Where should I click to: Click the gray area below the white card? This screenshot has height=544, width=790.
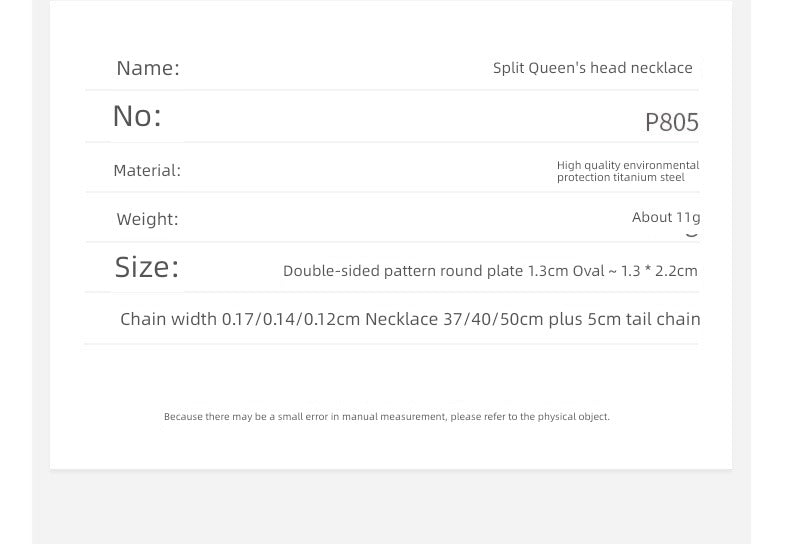391,506
